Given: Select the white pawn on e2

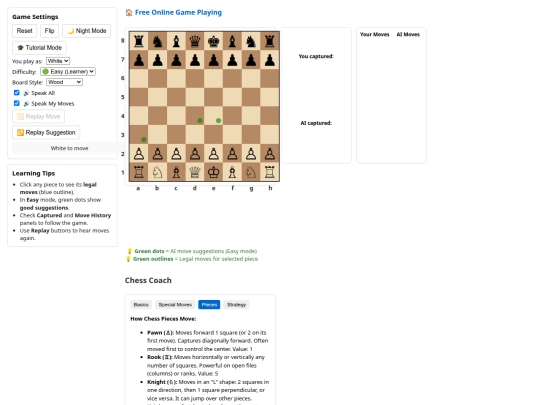Looking at the screenshot, I should pos(214,154).
